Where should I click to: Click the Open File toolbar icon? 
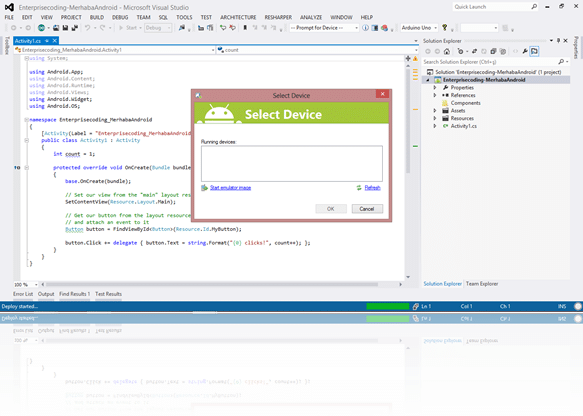point(56,28)
